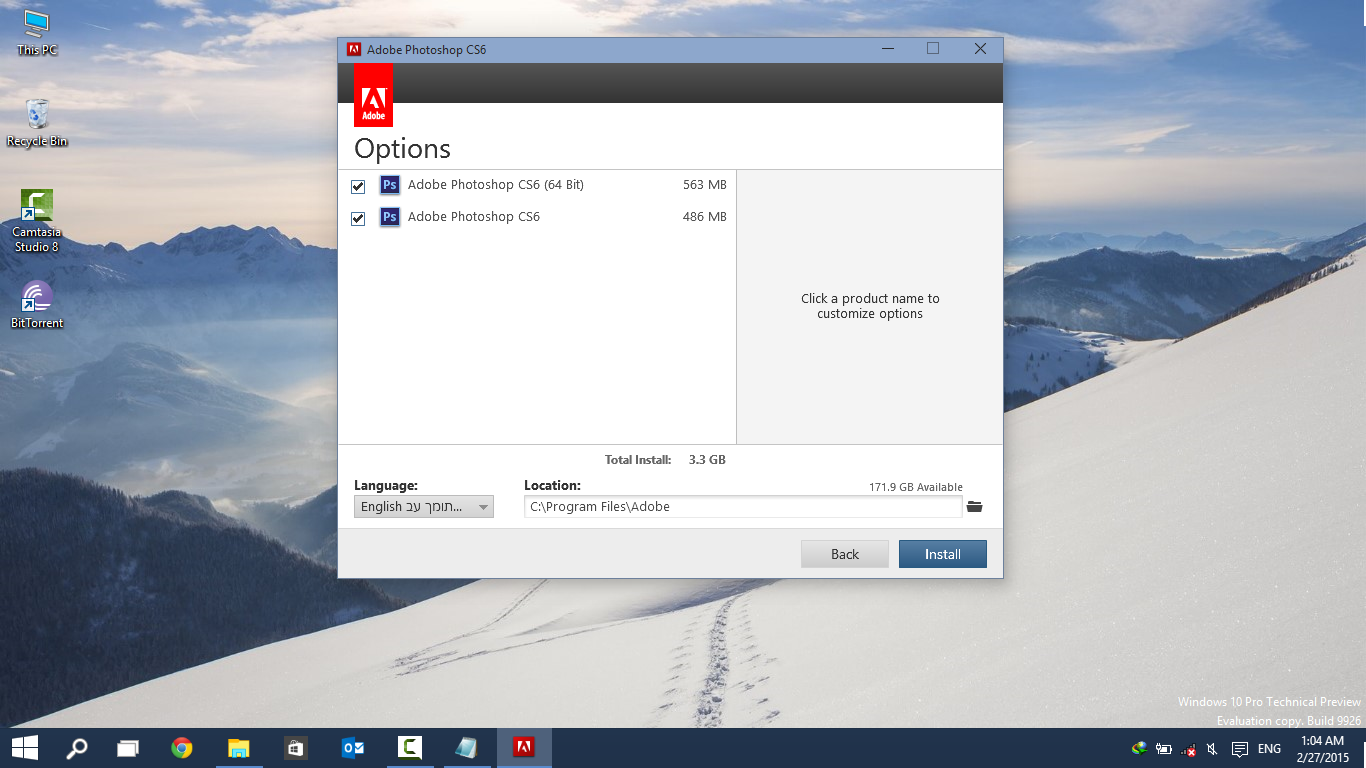Viewport: 1366px width, 768px height.
Task: Click Adobe installer taskbar button
Action: 524,748
